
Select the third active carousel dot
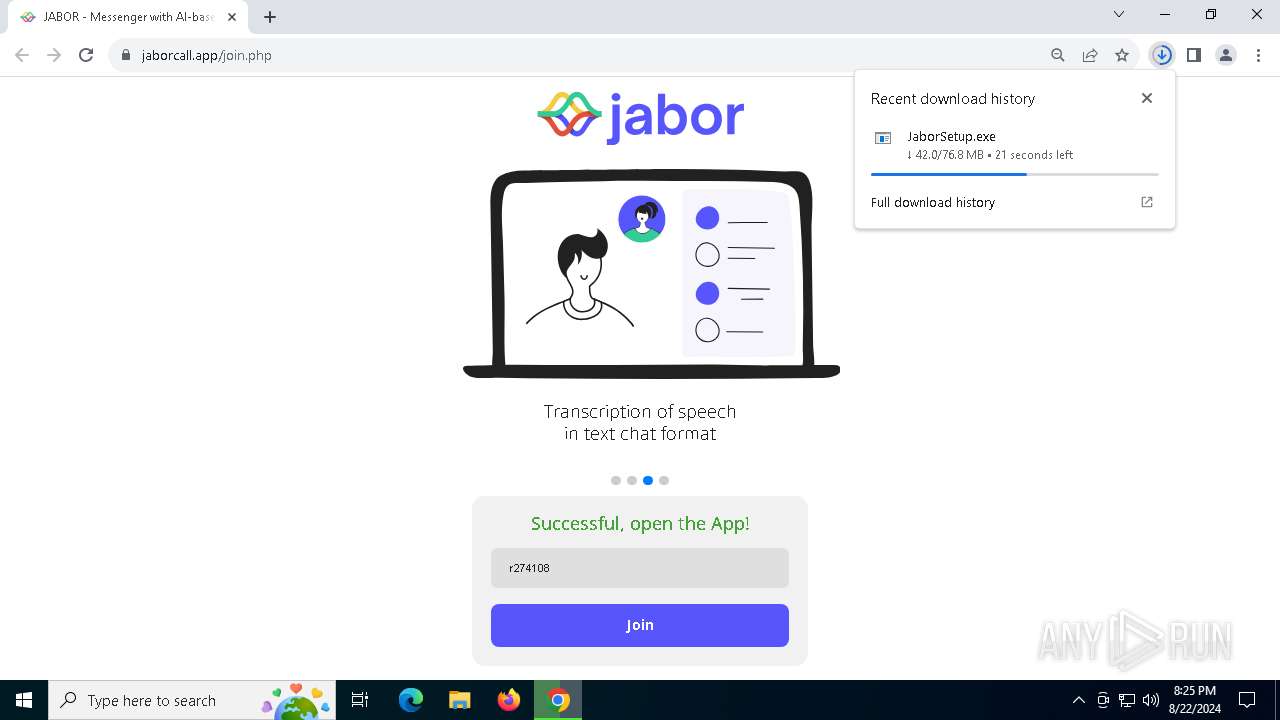click(x=648, y=480)
